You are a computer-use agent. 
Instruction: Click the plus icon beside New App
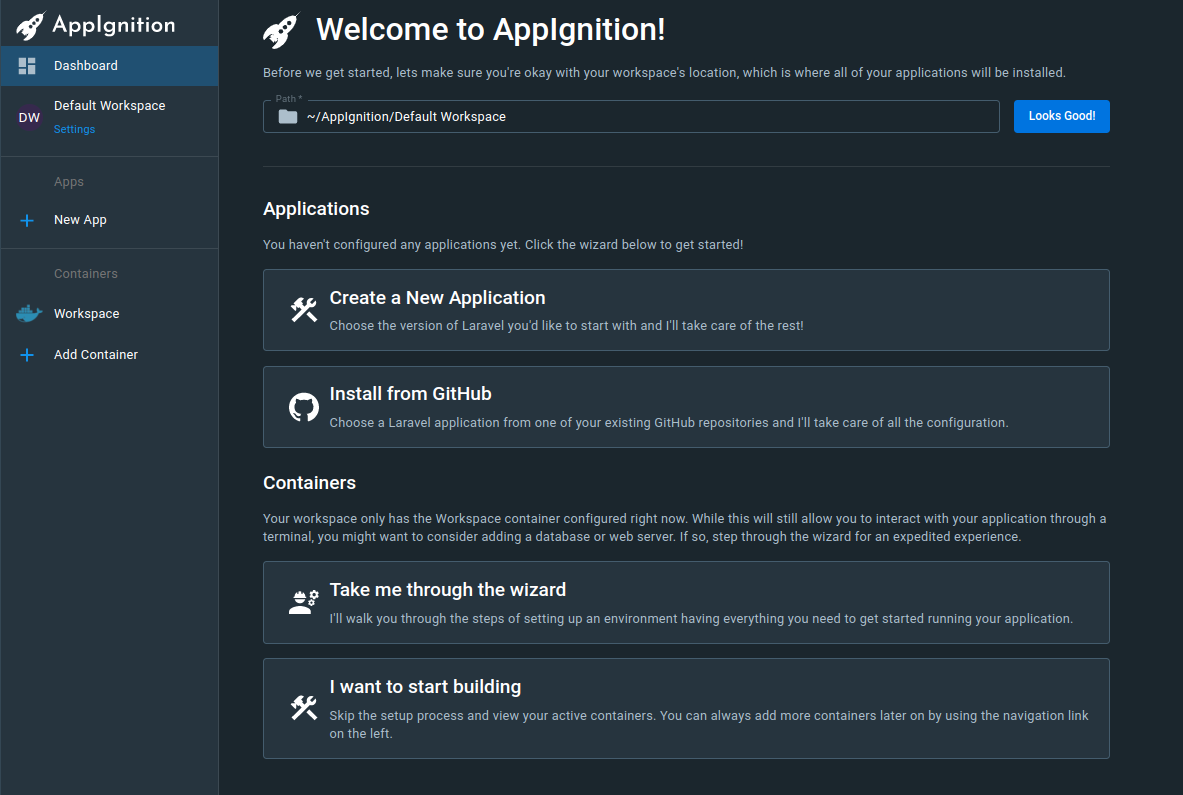[x=26, y=220]
